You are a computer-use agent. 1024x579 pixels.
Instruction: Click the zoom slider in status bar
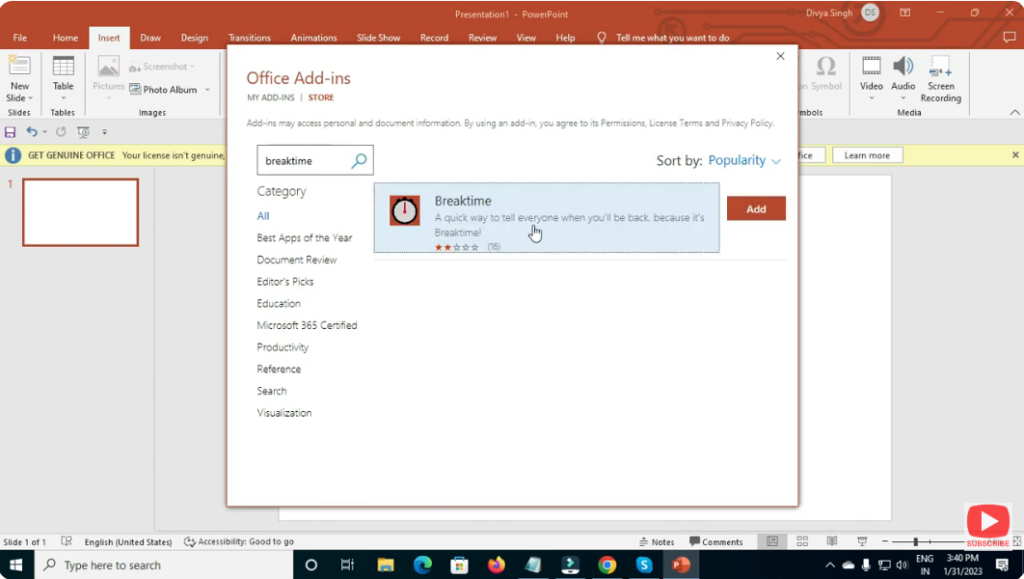click(x=915, y=542)
